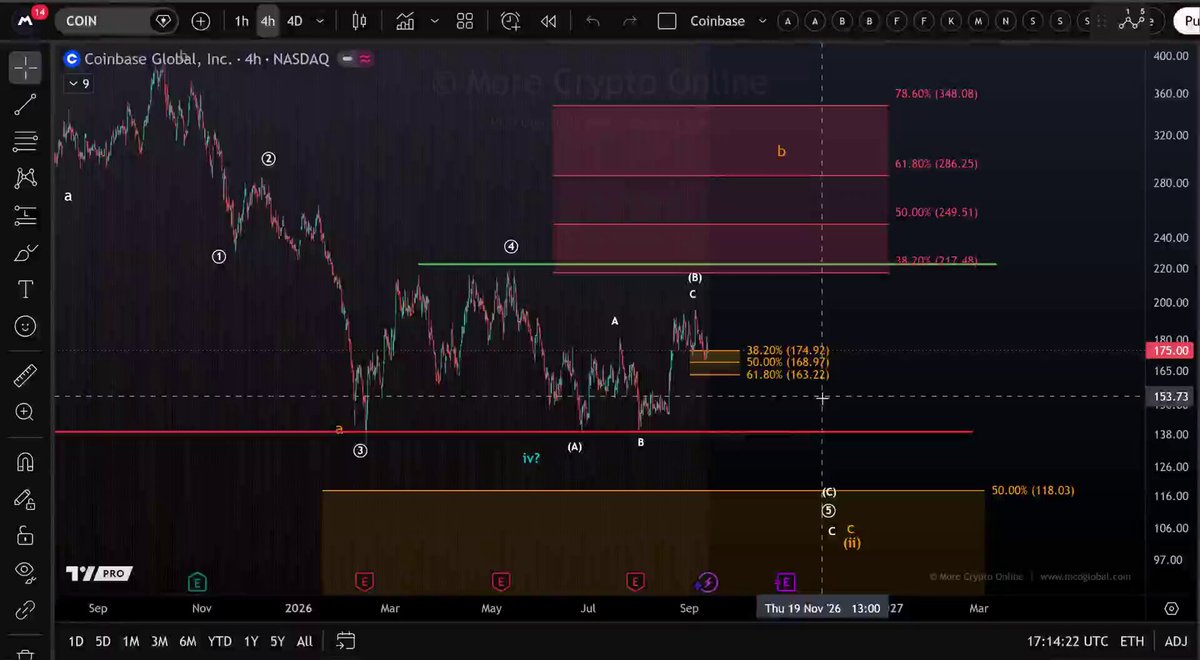Select the trend line drawing tool

[x=25, y=104]
